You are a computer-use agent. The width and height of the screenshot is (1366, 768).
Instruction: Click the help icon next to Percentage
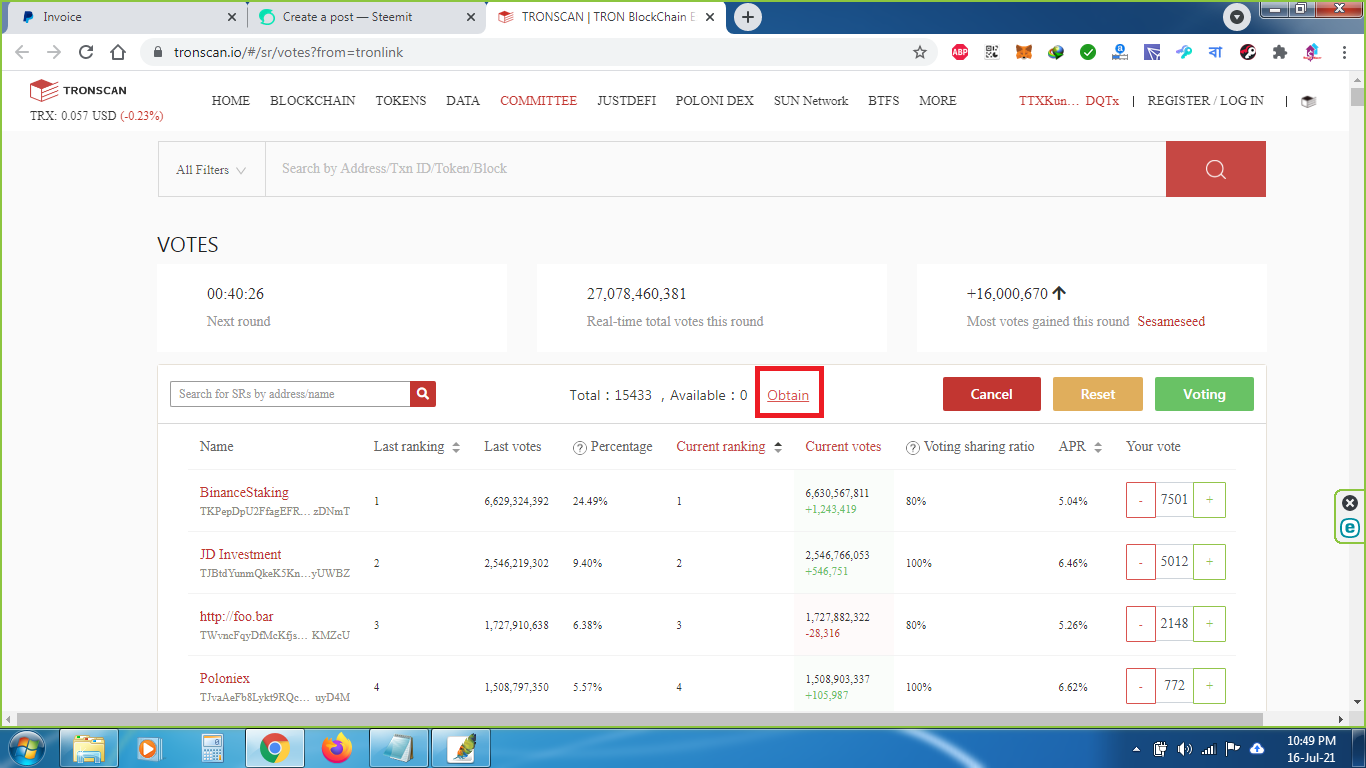click(x=579, y=447)
